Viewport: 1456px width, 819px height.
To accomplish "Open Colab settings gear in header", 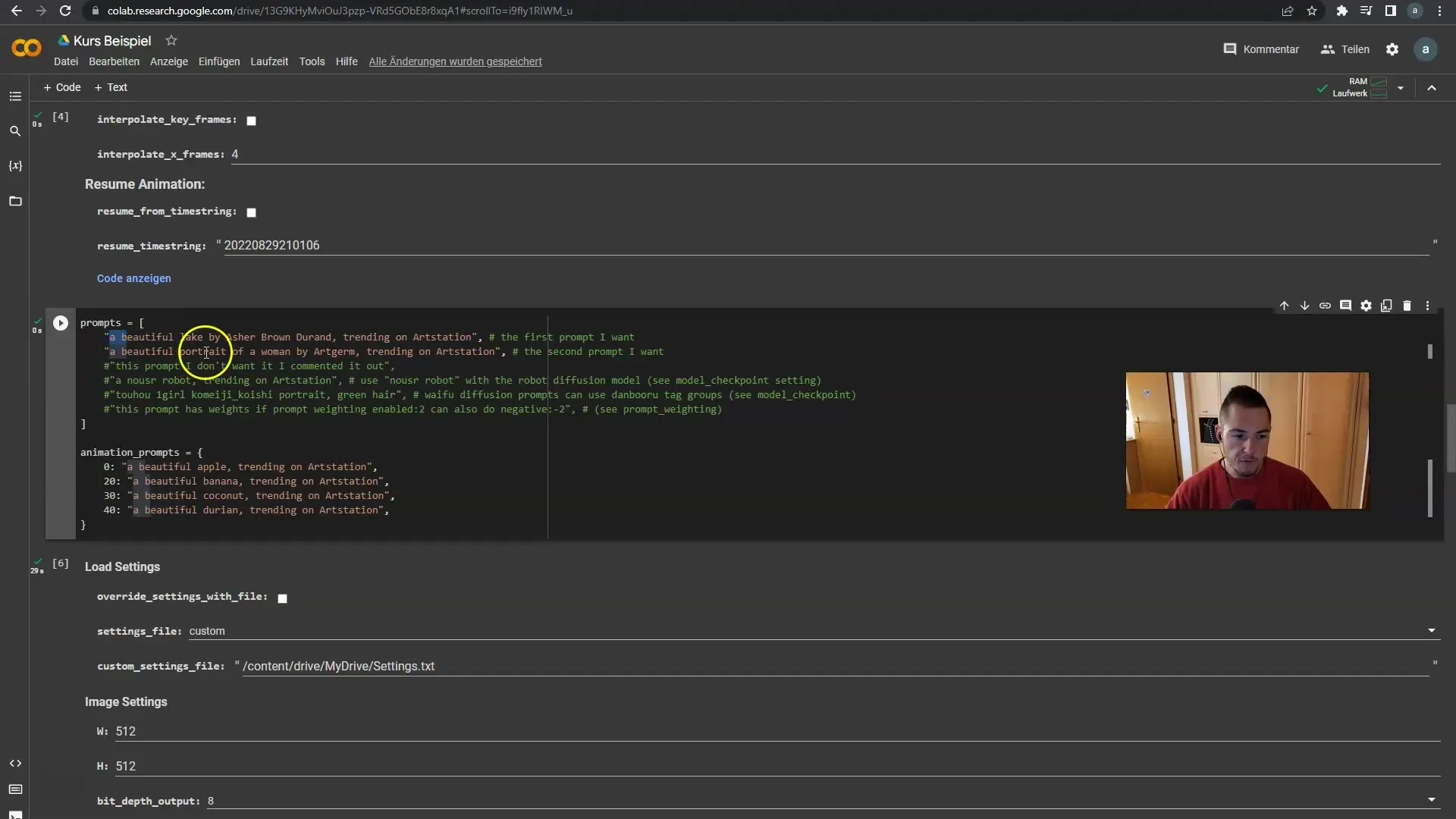I will [1392, 49].
